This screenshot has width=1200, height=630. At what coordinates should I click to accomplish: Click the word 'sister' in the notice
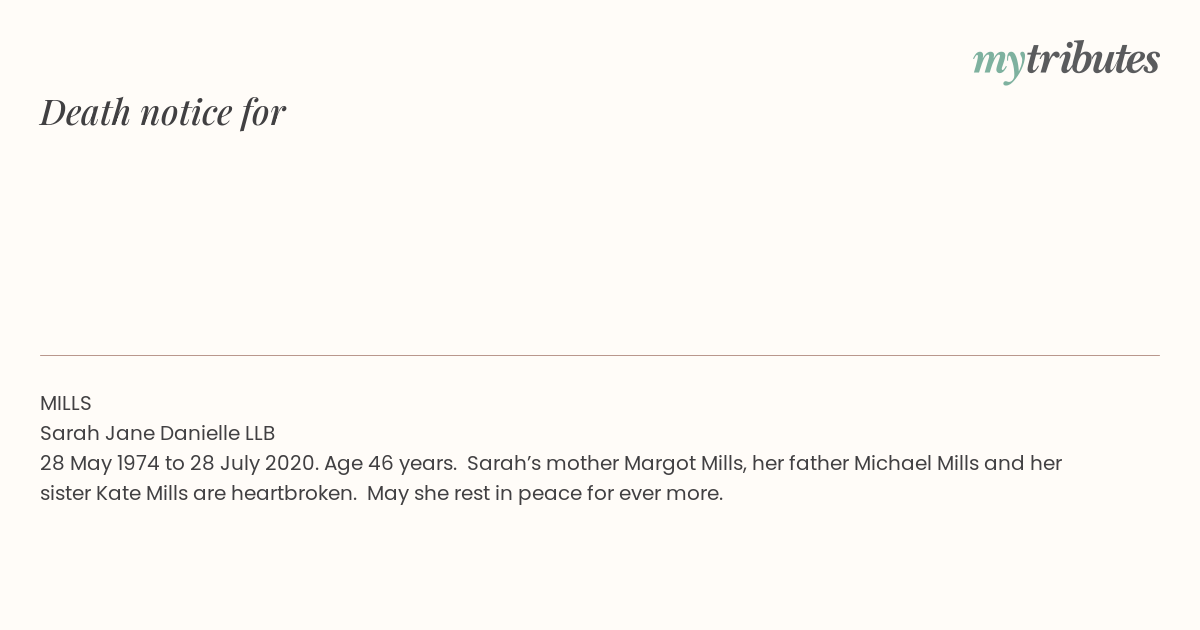65,493
